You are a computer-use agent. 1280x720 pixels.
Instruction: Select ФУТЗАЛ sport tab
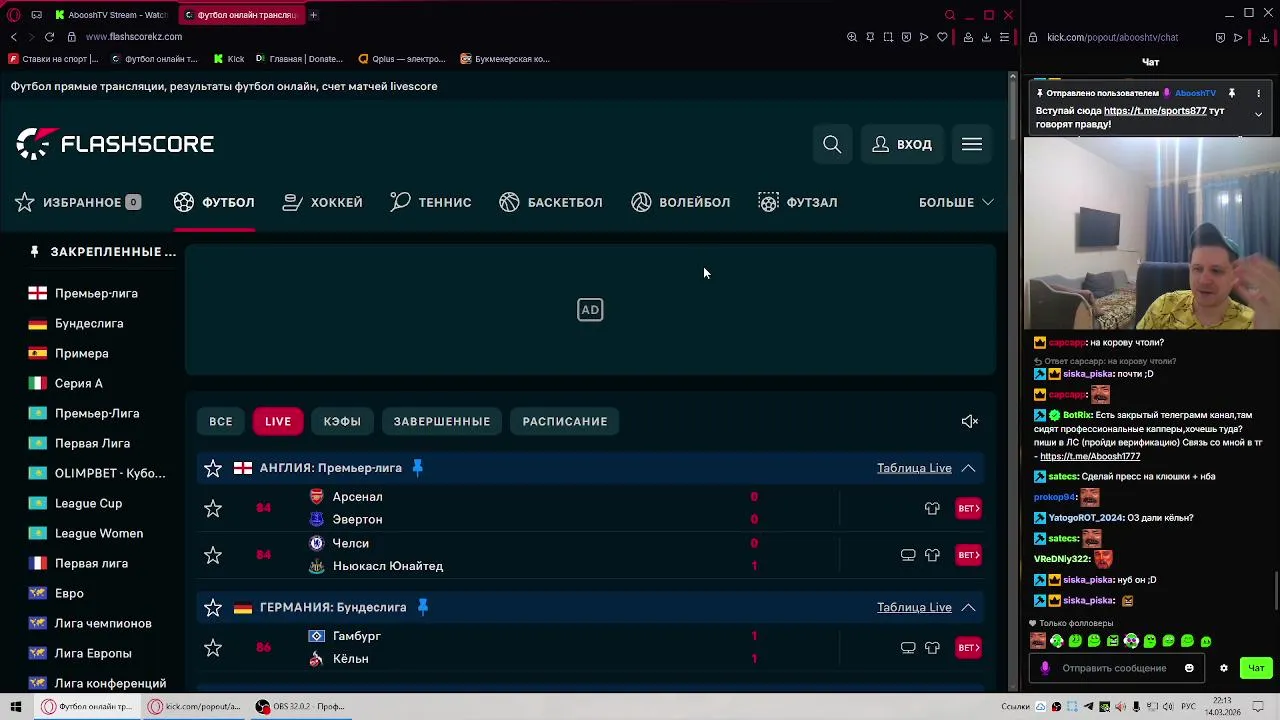(x=798, y=202)
